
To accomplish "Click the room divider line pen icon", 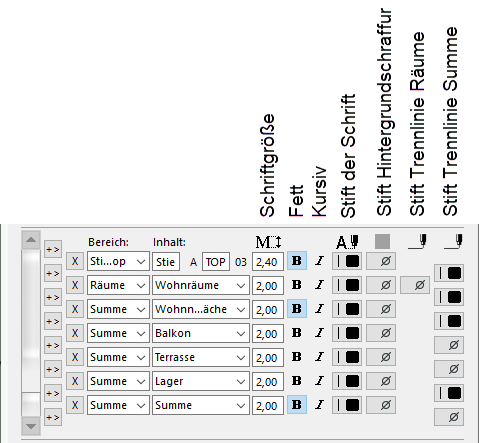I will coord(418,242).
